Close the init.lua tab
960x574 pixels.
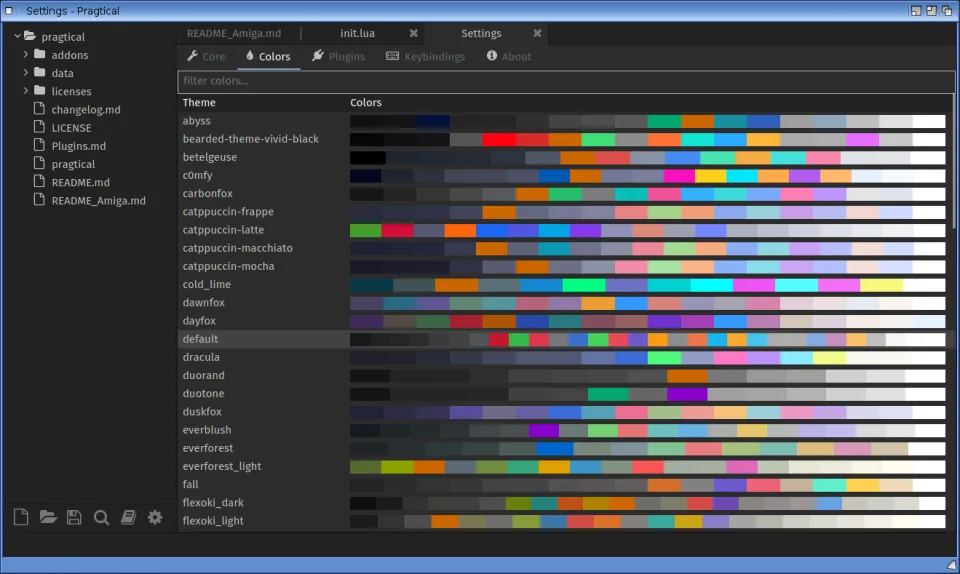413,33
